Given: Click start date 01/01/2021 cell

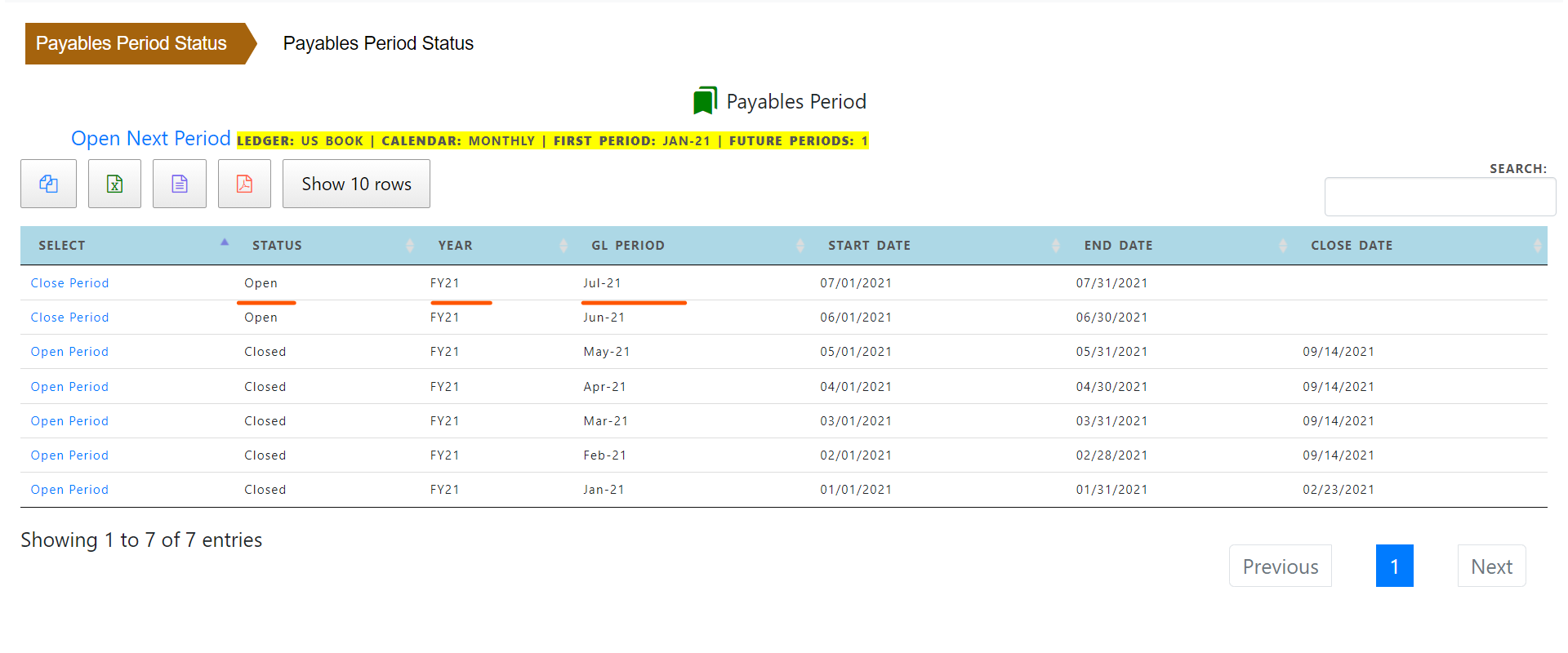Looking at the screenshot, I should tap(856, 490).
